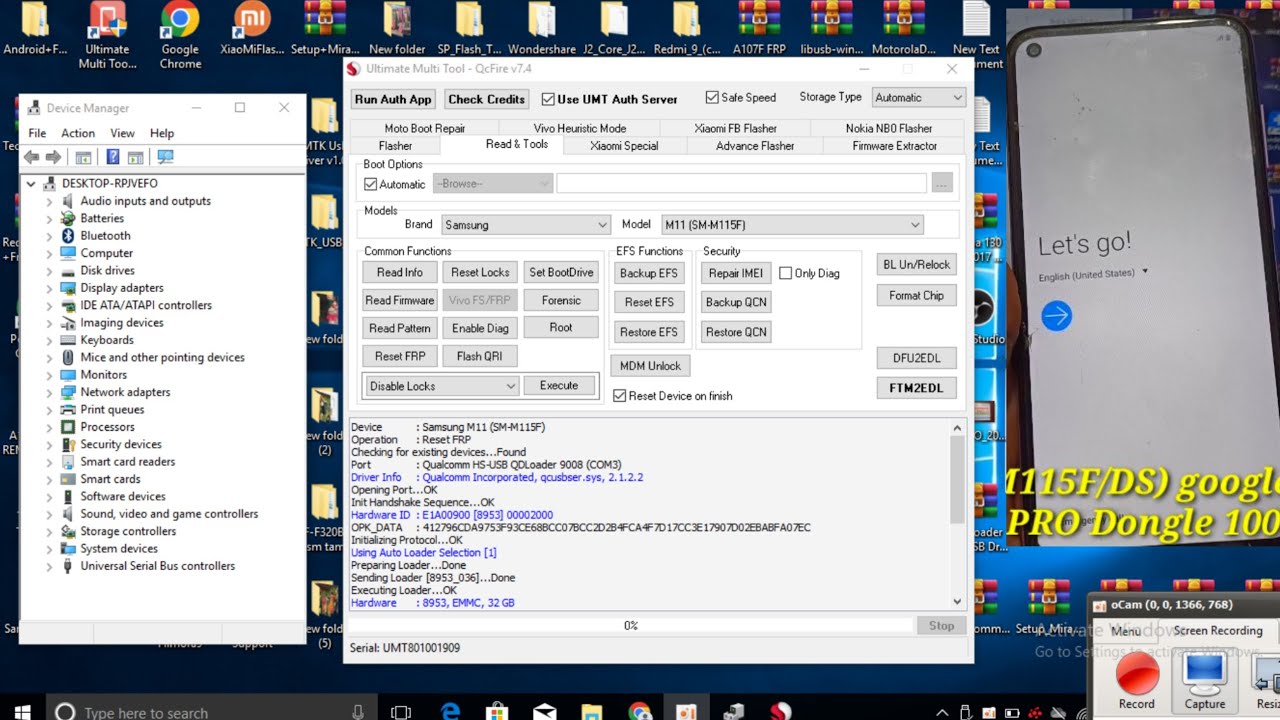Expand the Network adapters node
Screen dimensions: 1280x720
coord(49,392)
